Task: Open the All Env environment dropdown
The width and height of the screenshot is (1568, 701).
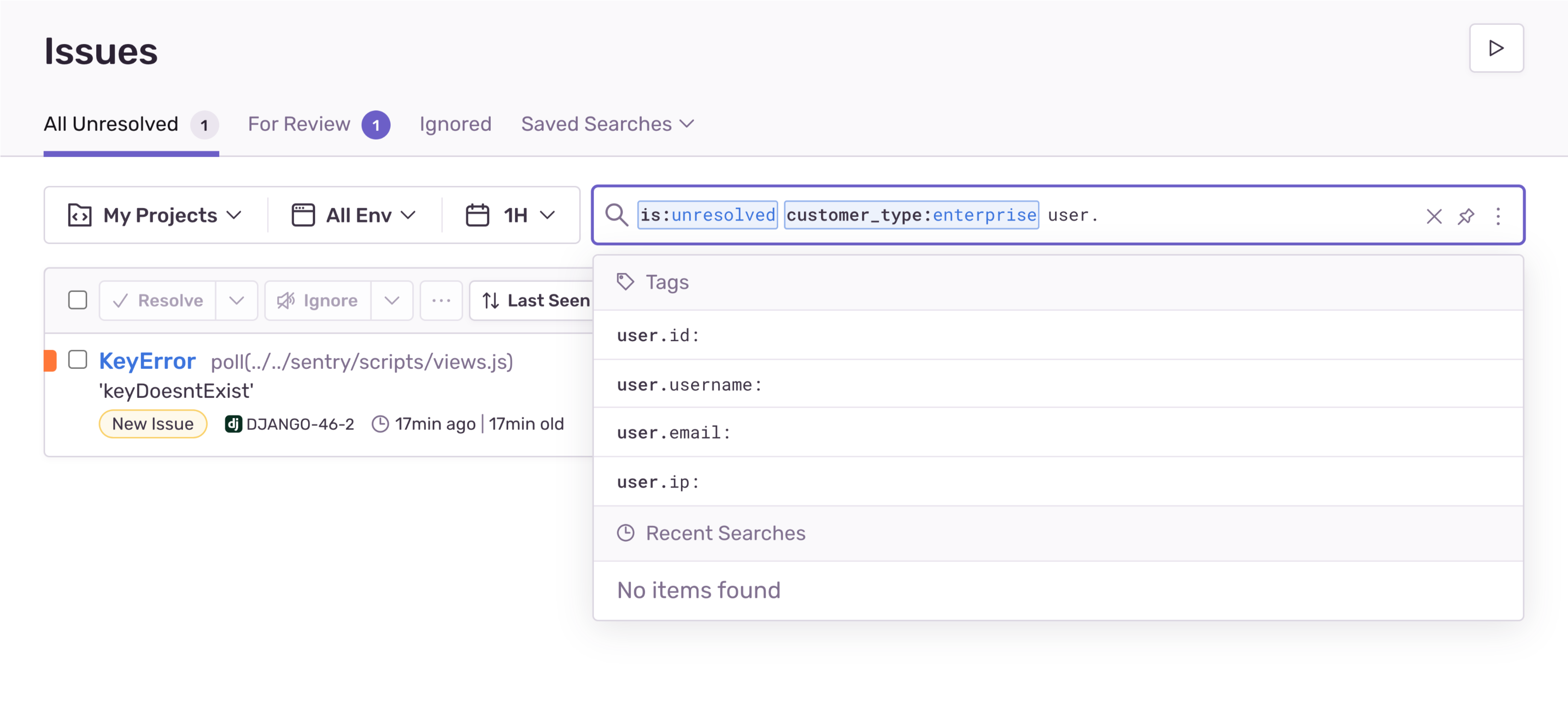Action: click(x=354, y=215)
